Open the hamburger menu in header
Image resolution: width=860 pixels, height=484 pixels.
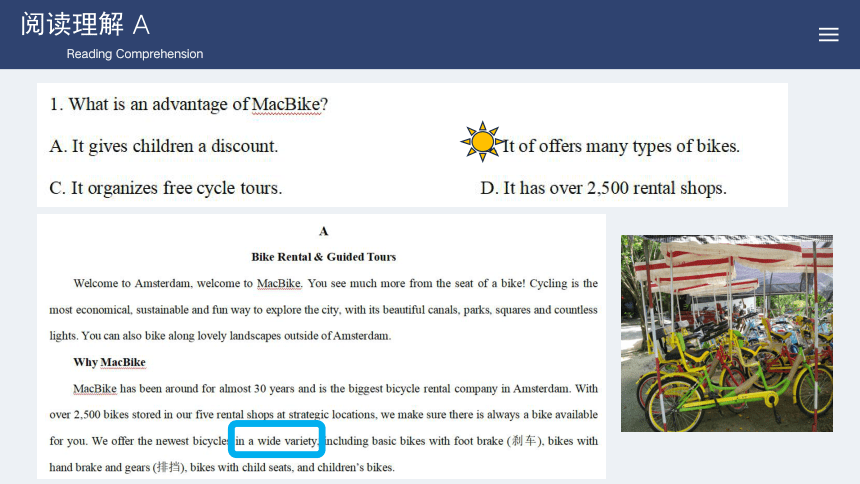[828, 35]
